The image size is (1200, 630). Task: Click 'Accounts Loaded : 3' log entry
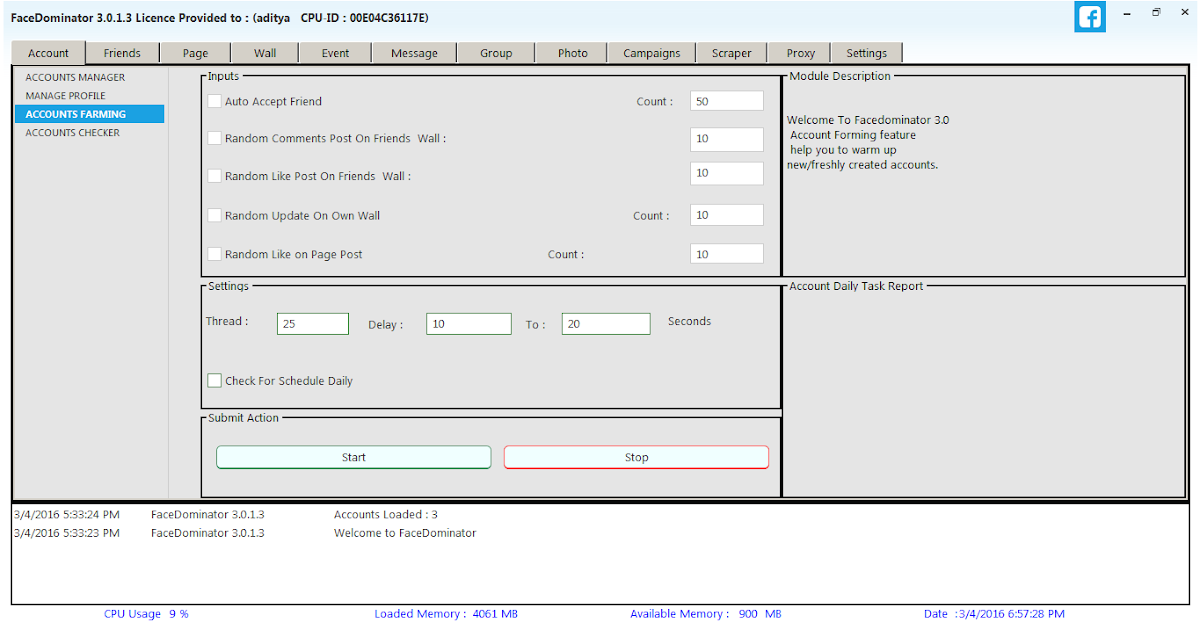pyautogui.click(x=386, y=514)
